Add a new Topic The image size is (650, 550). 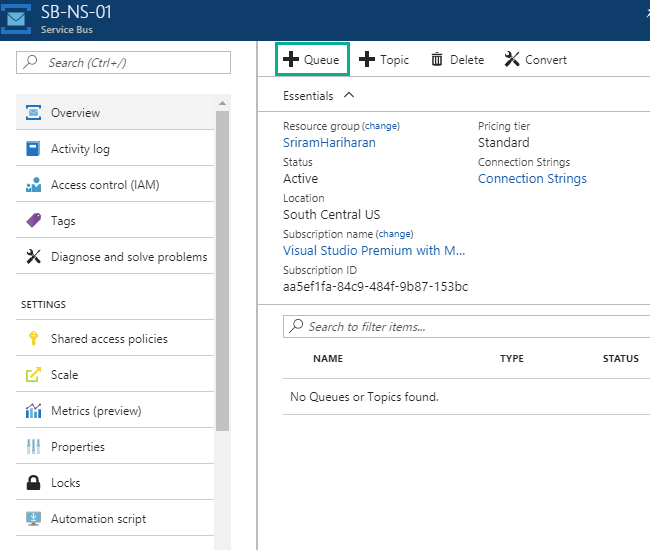[x=384, y=60]
